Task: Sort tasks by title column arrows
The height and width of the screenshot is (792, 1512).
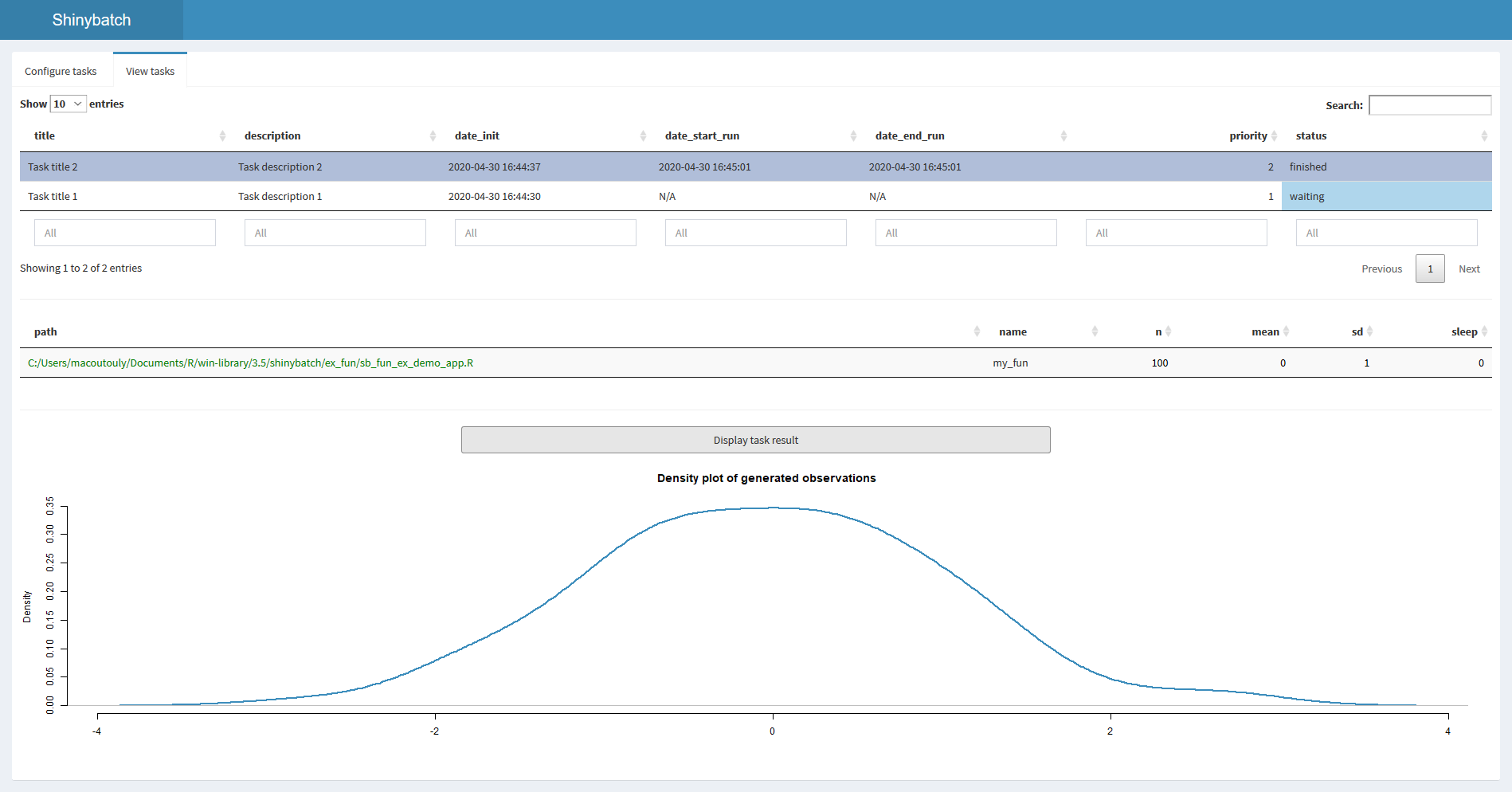Action: pyautogui.click(x=222, y=136)
